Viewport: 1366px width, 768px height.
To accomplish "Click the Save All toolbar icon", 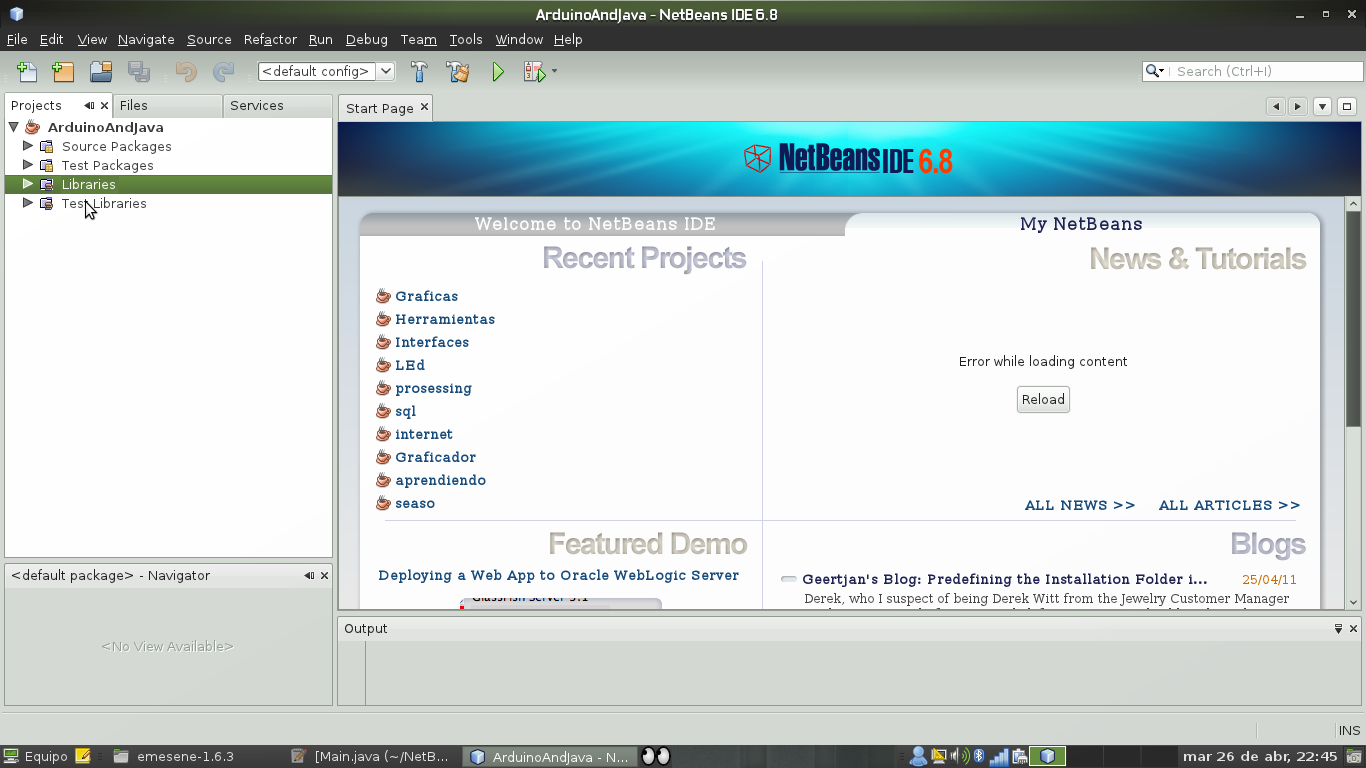I will (x=139, y=71).
